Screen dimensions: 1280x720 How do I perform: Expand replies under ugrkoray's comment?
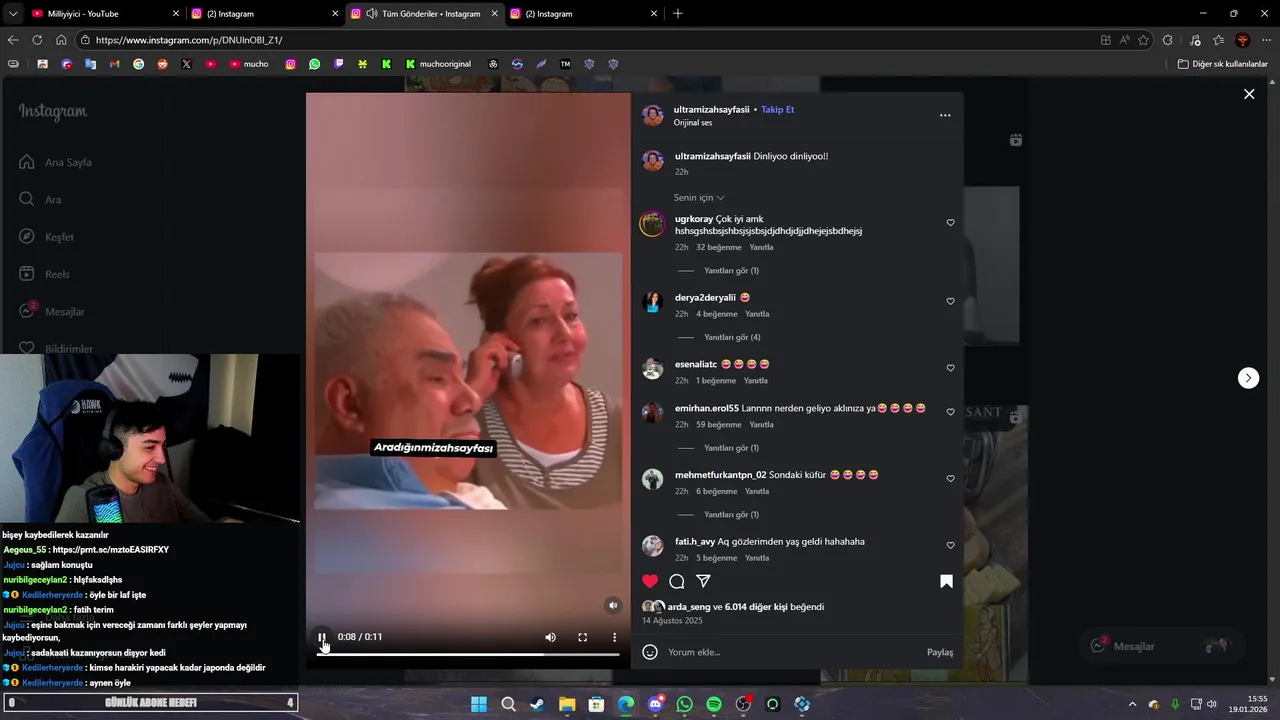[731, 271]
